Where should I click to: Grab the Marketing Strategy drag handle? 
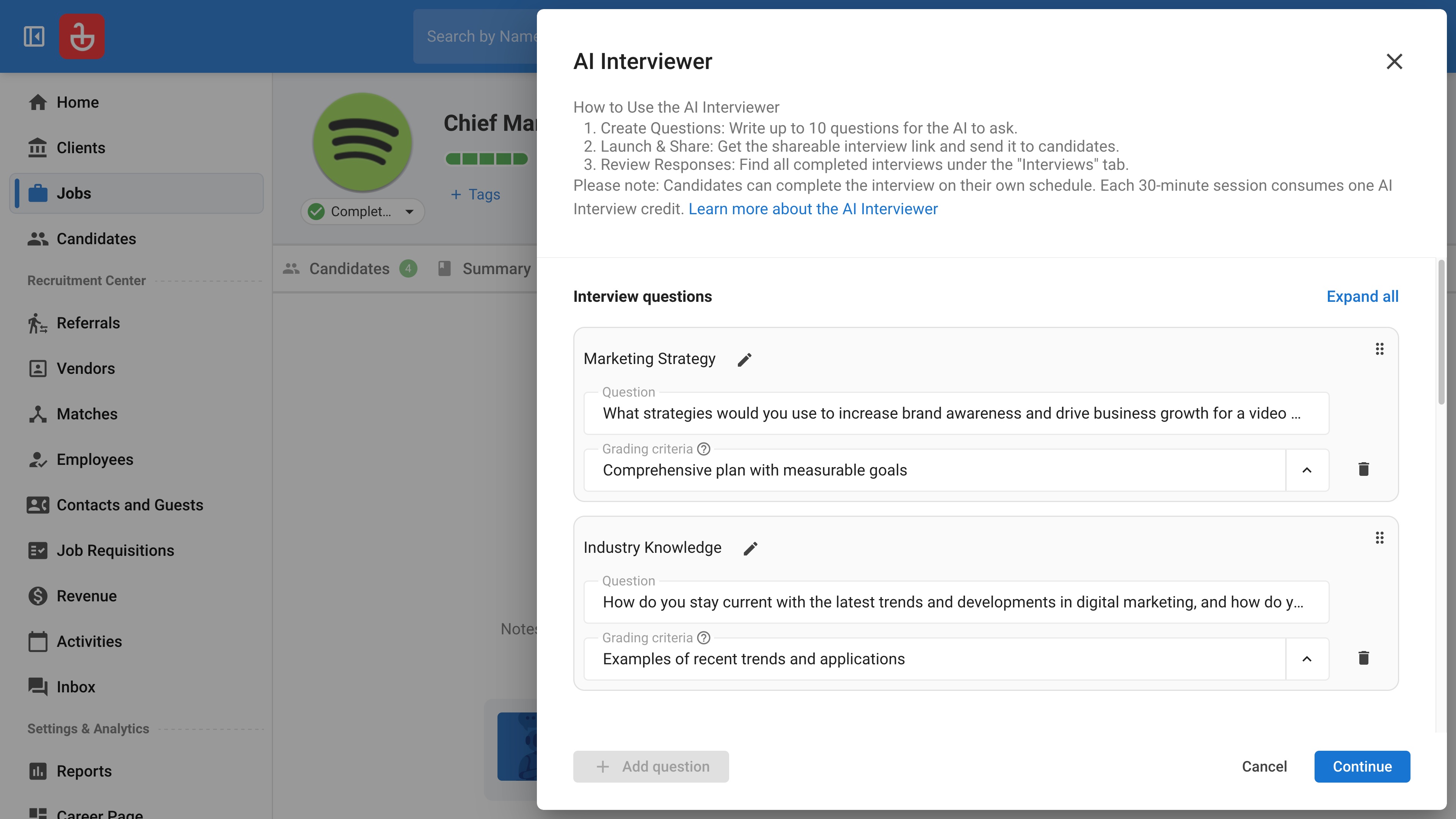1379,349
